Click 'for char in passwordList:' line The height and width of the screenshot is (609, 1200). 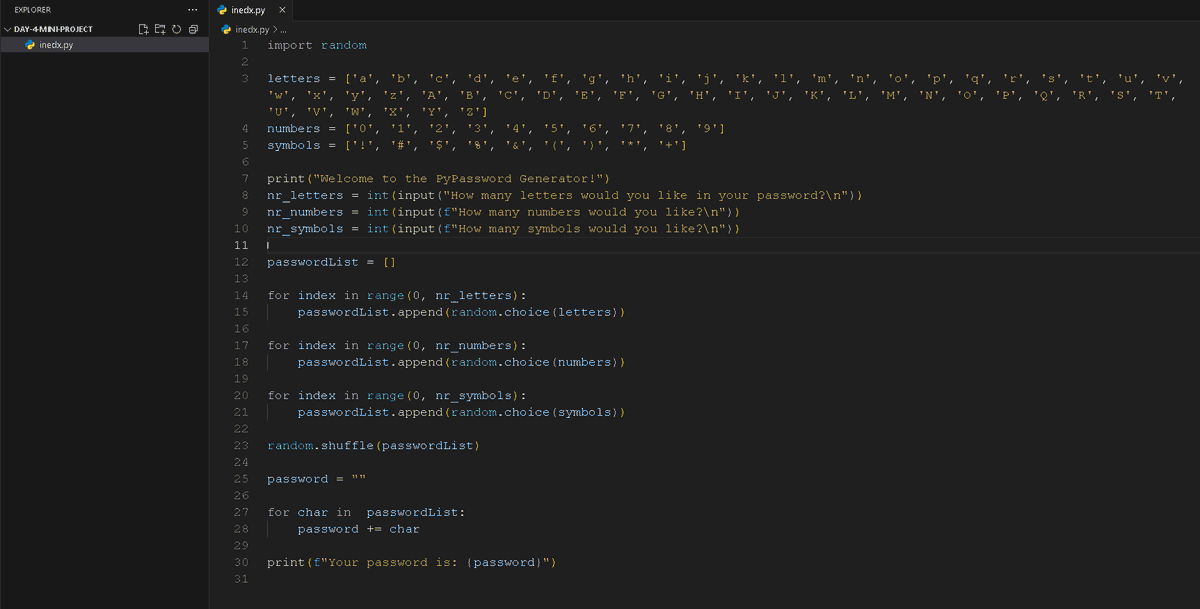(x=367, y=512)
